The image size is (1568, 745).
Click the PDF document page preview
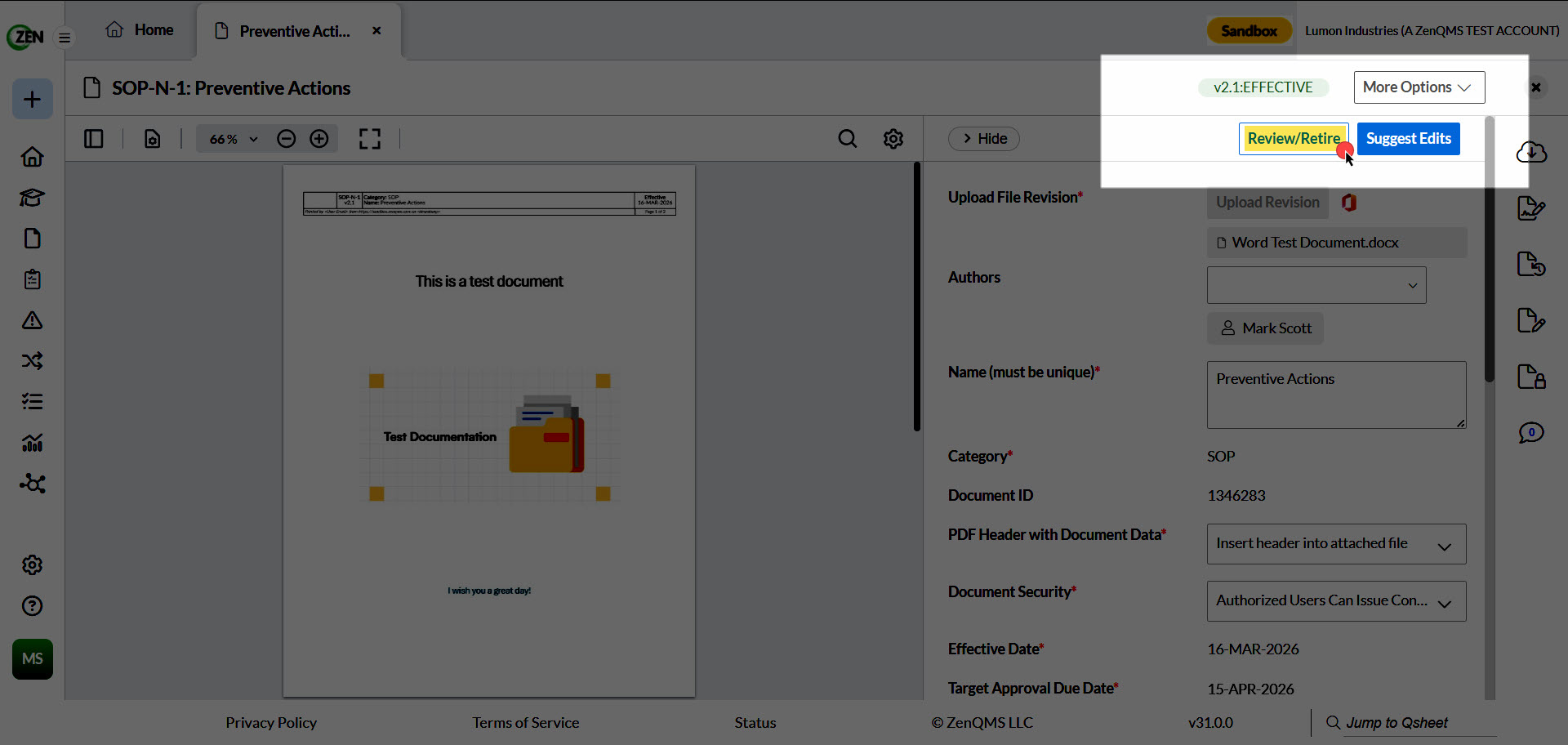(x=489, y=431)
